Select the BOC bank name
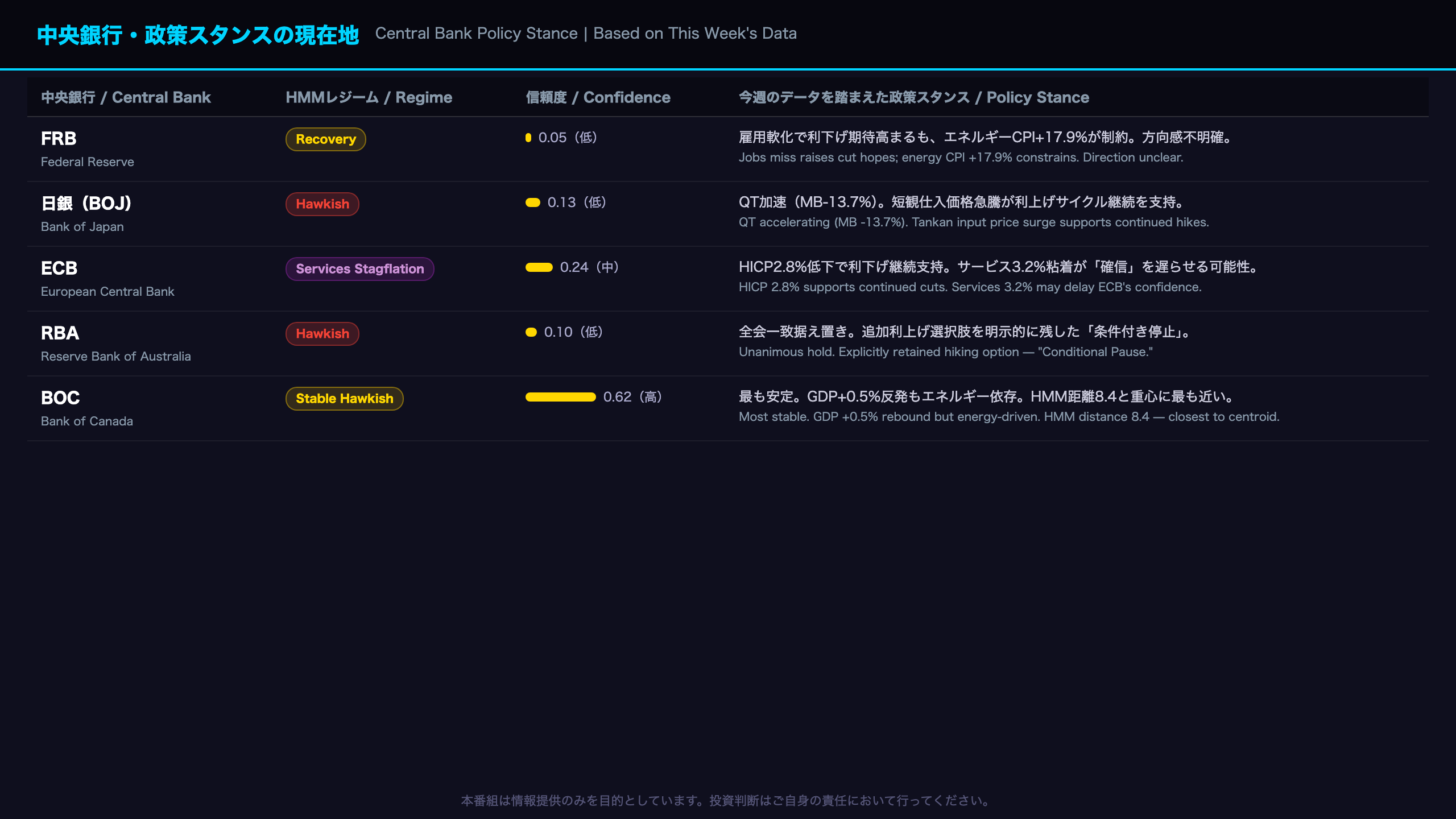The image size is (1456, 819). coord(60,398)
